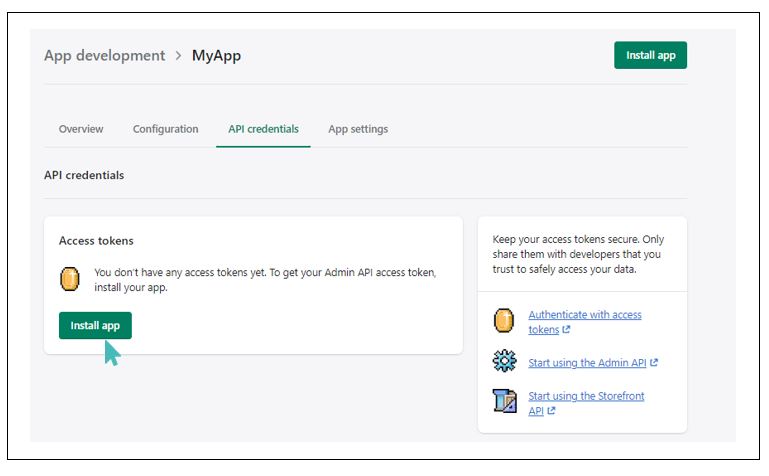
Task: Click the API credentials section heading
Action: point(84,175)
